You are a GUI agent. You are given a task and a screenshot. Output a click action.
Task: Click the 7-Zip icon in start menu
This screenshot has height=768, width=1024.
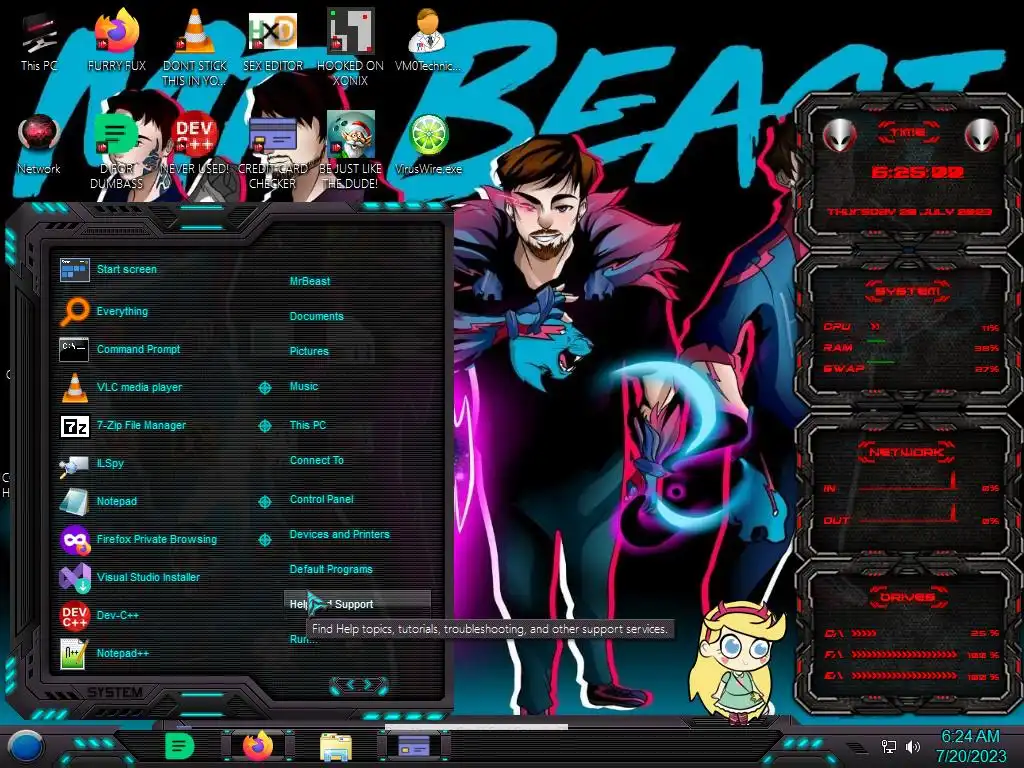pyautogui.click(x=74, y=426)
